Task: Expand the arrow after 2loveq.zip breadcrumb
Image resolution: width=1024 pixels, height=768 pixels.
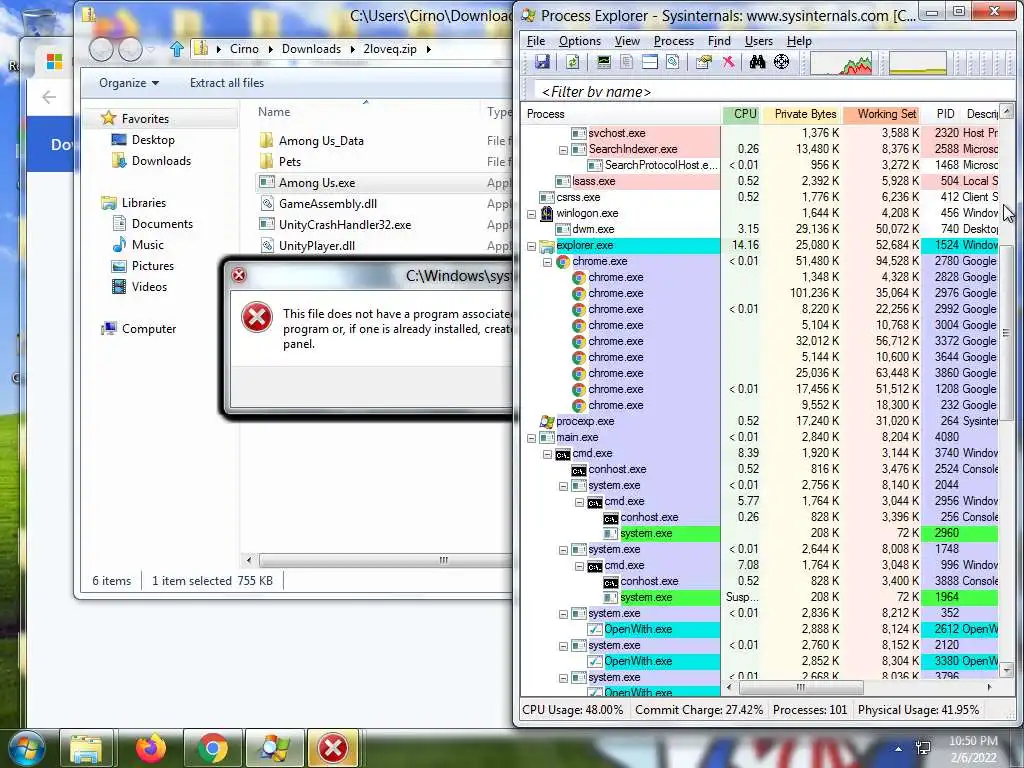Action: 428,49
